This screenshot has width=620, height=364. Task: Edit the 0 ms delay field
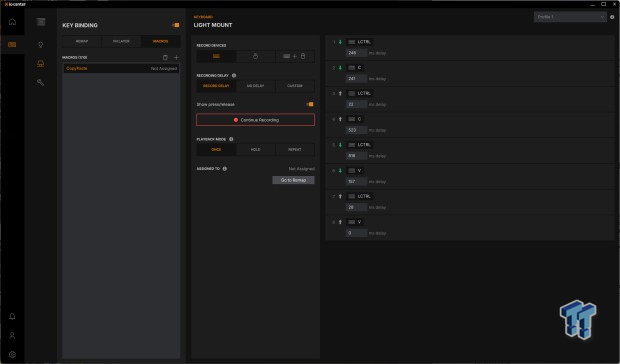pyautogui.click(x=356, y=233)
